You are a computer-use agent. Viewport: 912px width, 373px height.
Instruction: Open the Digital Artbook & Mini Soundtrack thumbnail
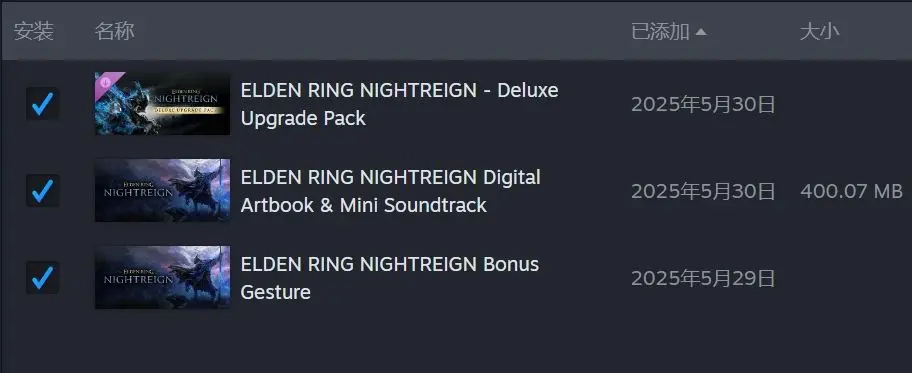(x=162, y=190)
